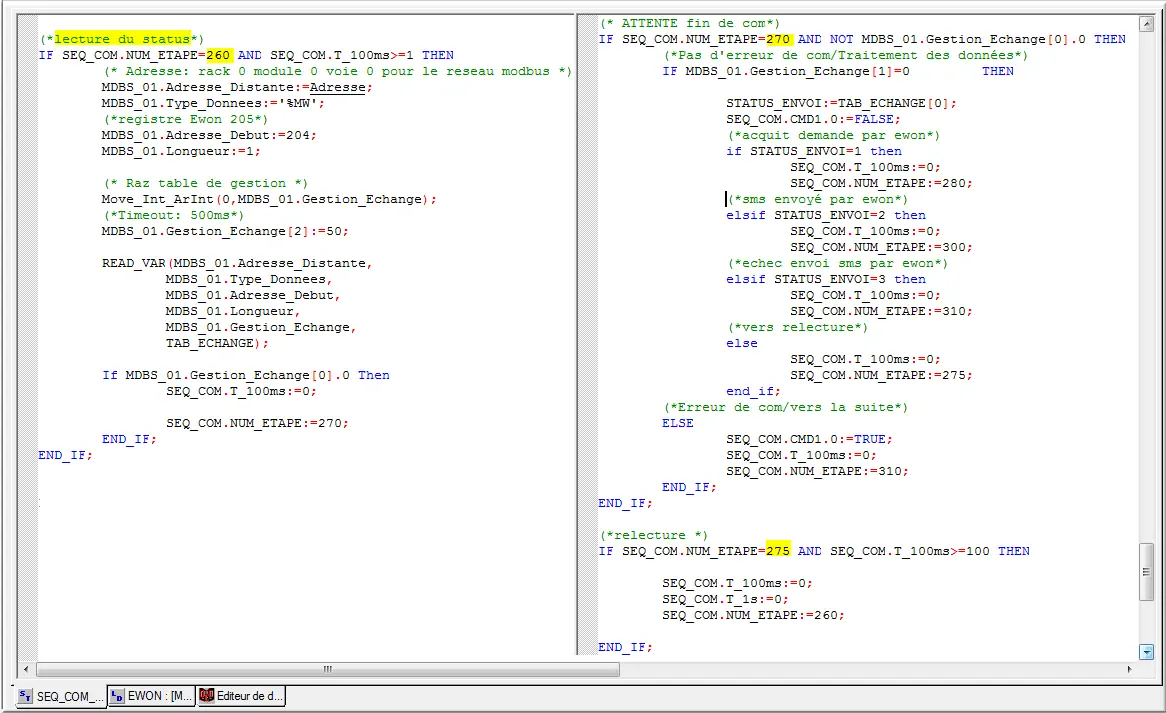Click the horizontal scrollbar right arrow
The image size is (1166, 713).
point(1129,669)
